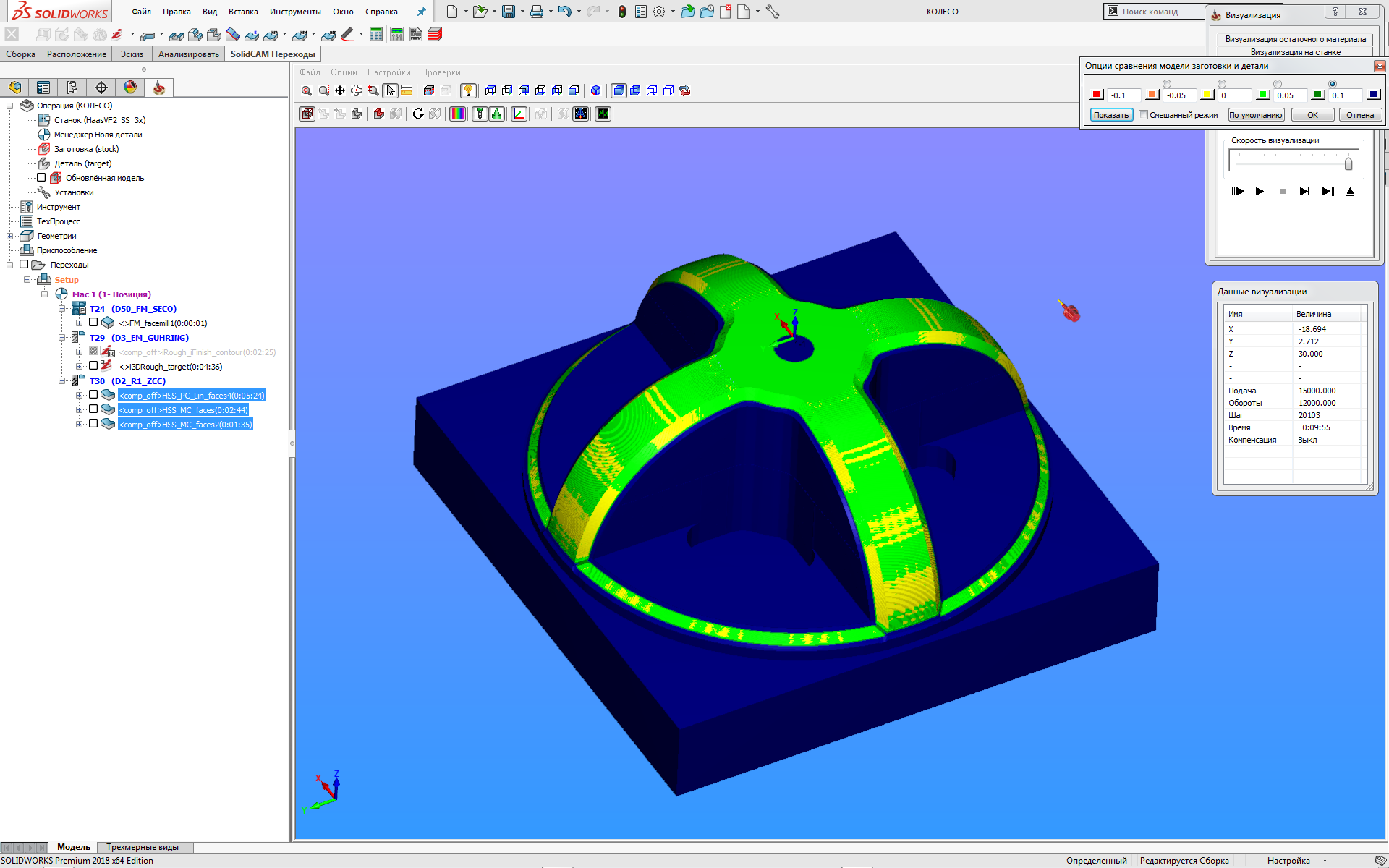Expand the Геометрии tree node

(x=10, y=236)
